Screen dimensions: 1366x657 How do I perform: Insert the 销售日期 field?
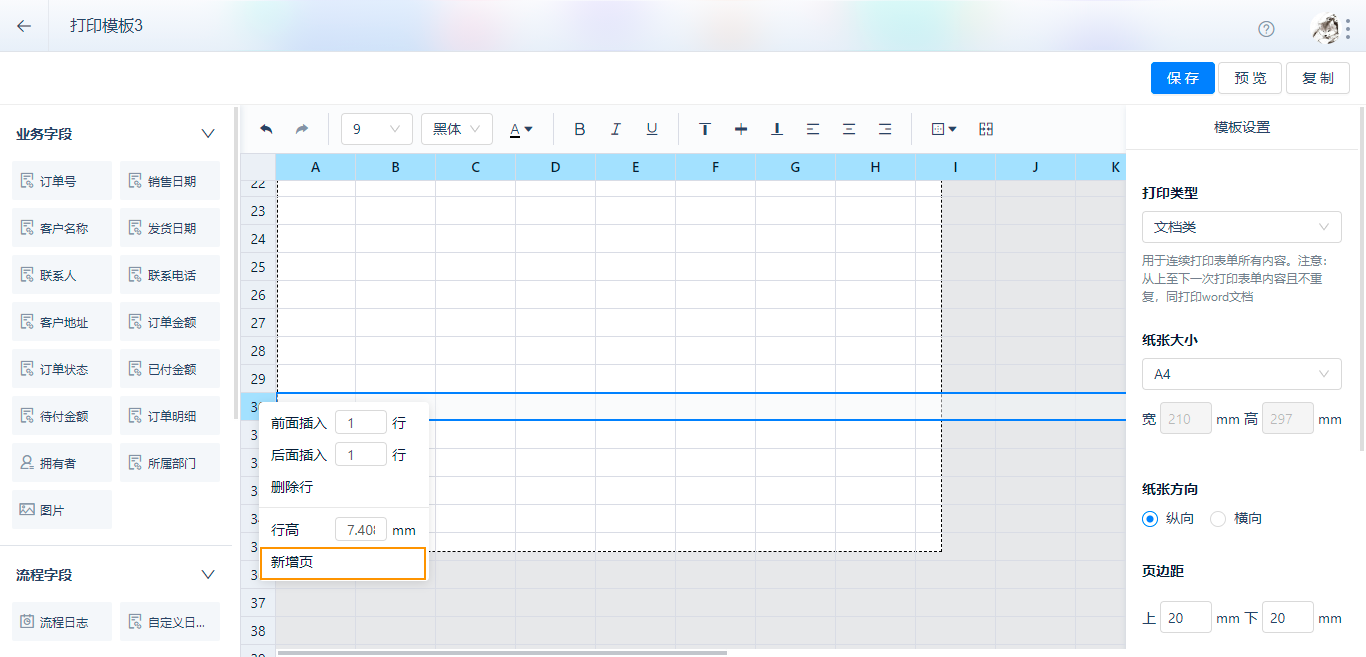point(170,181)
